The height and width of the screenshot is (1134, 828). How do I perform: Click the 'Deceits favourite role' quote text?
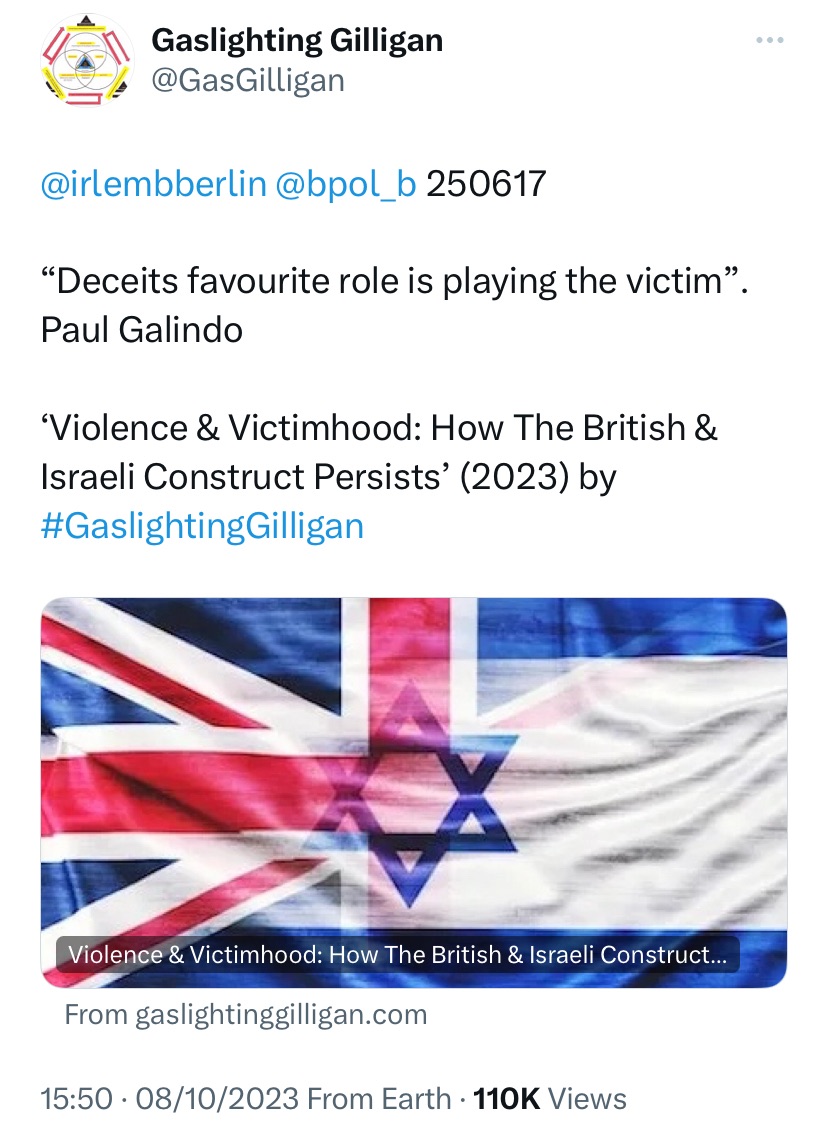click(394, 281)
